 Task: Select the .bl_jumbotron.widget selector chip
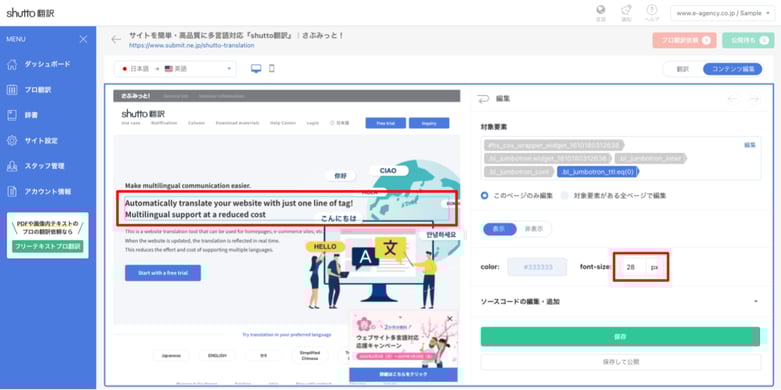(548, 158)
